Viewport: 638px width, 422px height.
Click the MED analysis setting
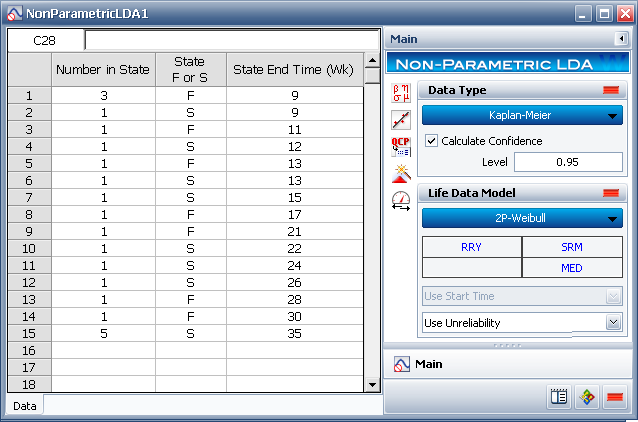pos(572,267)
